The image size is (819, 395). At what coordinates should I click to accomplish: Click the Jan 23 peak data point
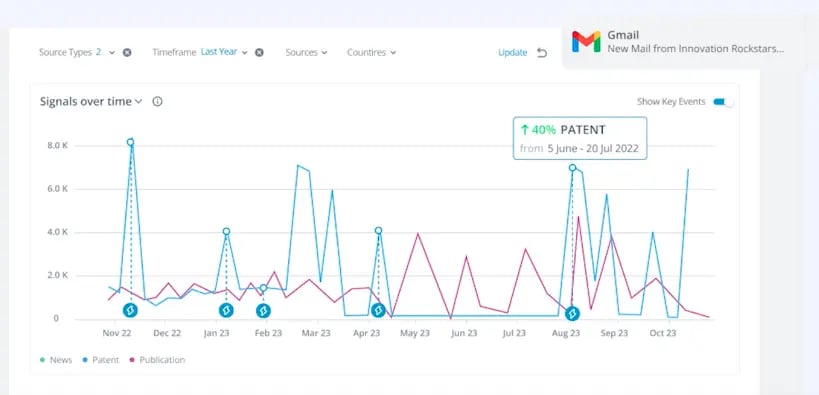tap(226, 231)
